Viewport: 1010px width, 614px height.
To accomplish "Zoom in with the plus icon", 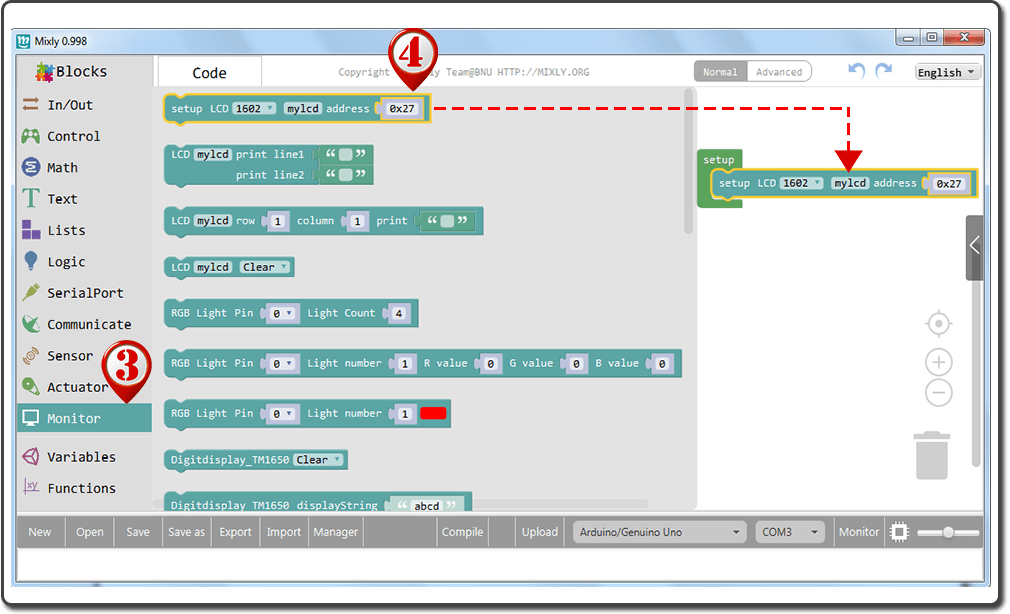I will (939, 362).
